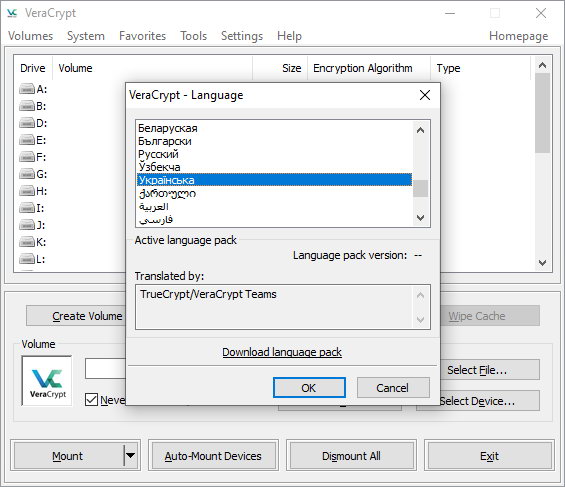
Task: Select Български in language list
Action: tap(274, 141)
